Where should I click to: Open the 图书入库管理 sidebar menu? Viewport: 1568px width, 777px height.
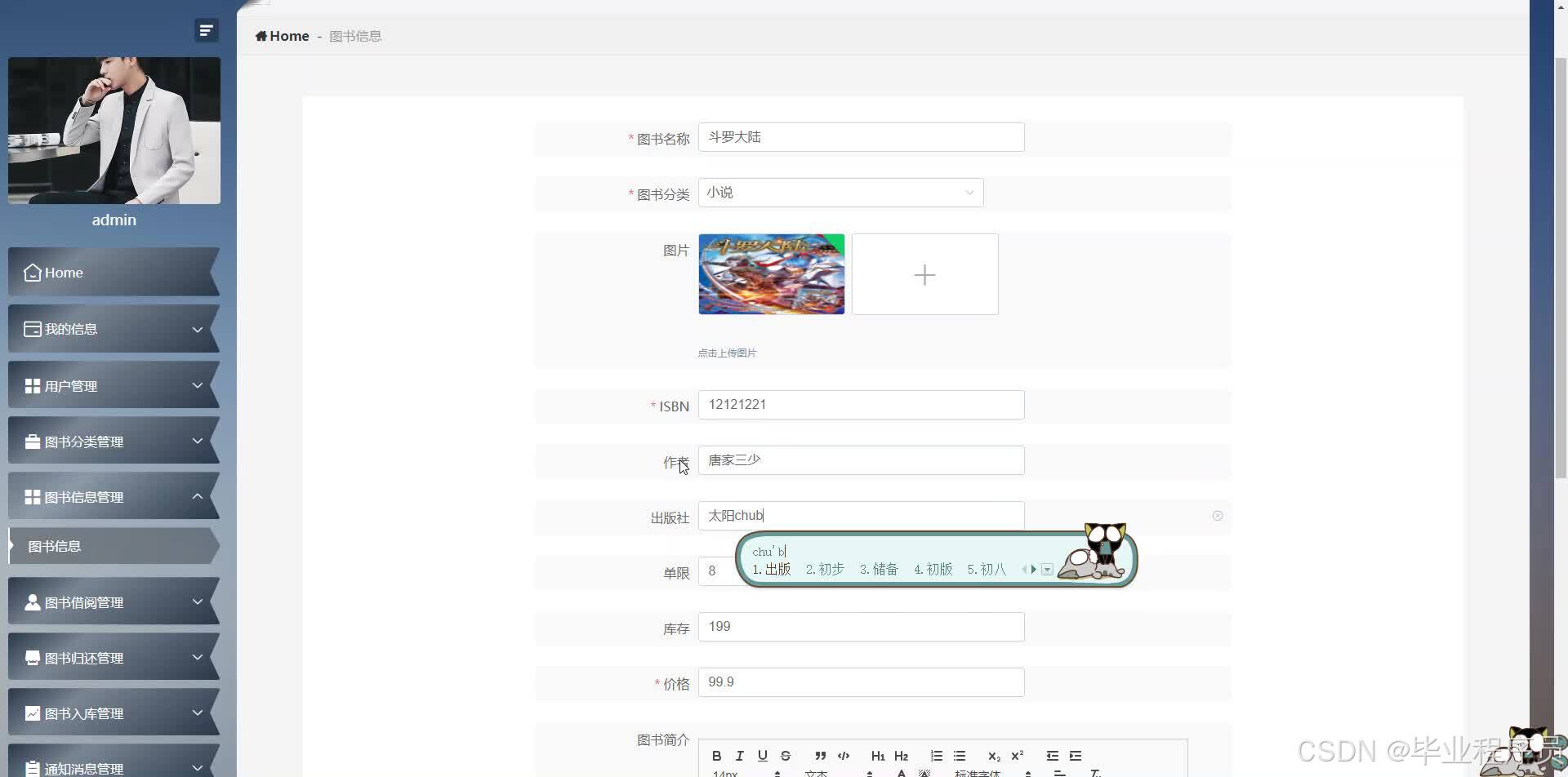(x=114, y=713)
